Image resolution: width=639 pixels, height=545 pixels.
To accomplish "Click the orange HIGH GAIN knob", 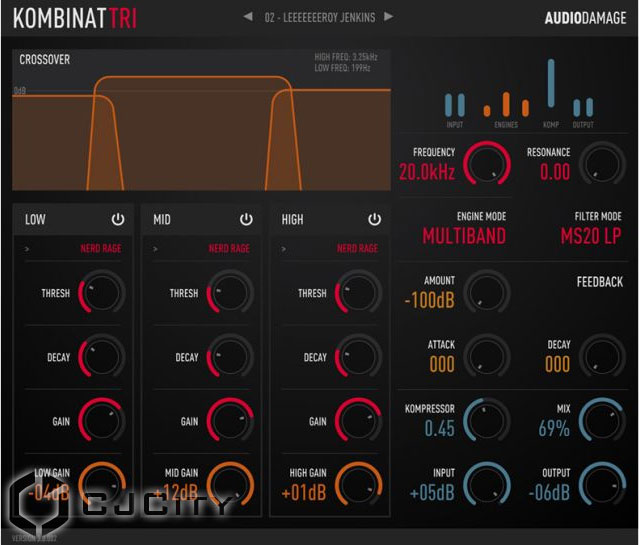I will 358,484.
